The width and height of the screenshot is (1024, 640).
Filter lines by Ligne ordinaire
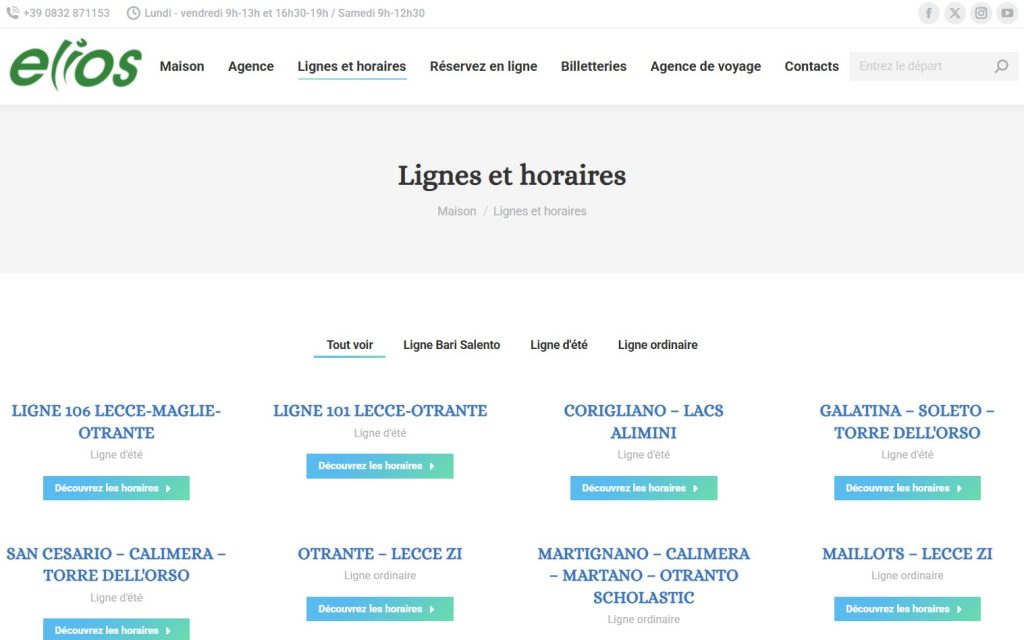(658, 344)
